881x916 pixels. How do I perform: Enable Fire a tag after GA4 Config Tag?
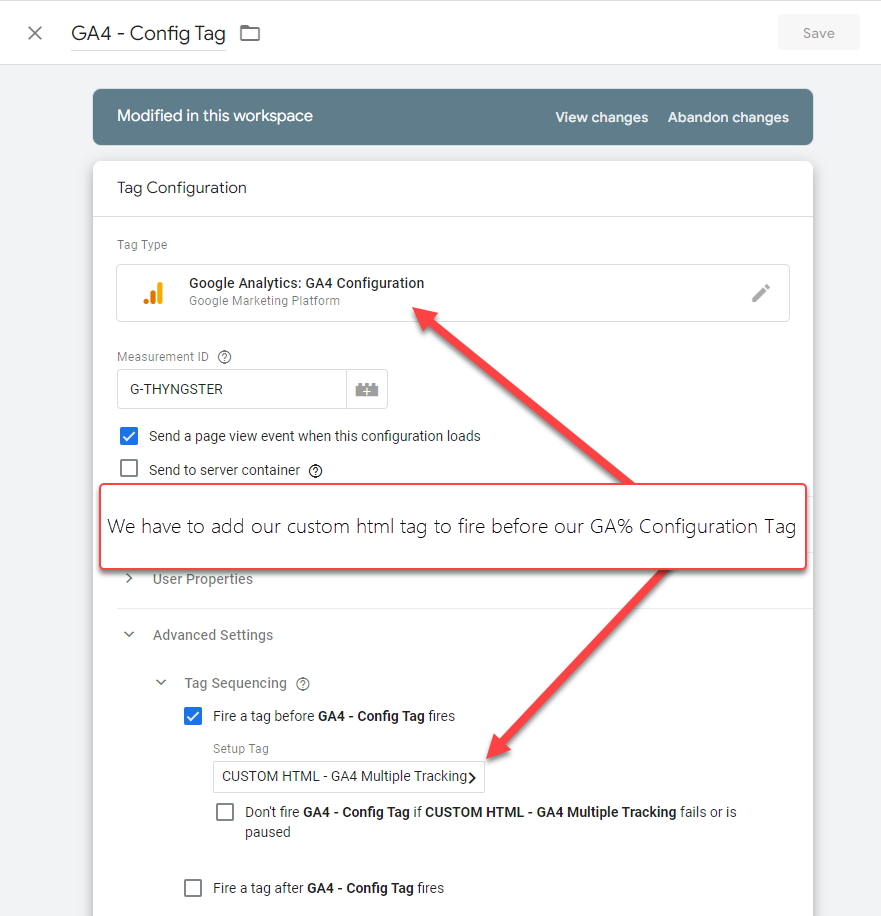coord(193,888)
